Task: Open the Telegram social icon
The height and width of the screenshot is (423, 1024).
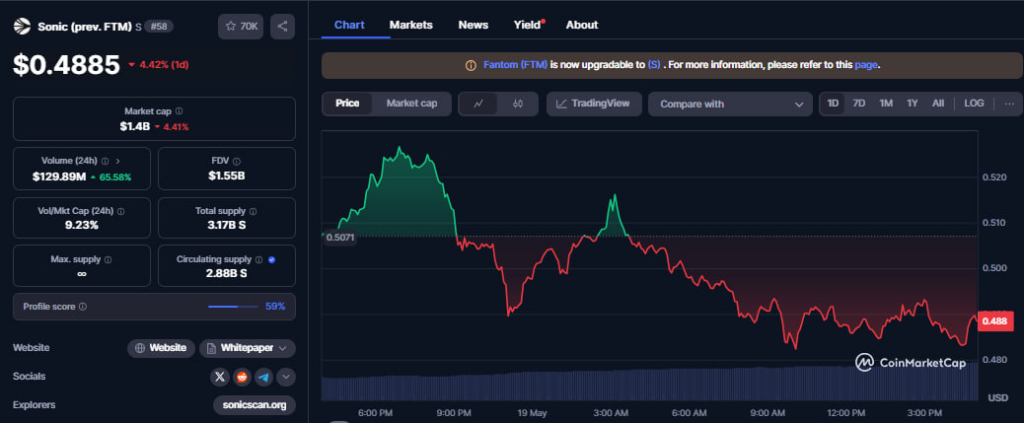Action: click(263, 377)
